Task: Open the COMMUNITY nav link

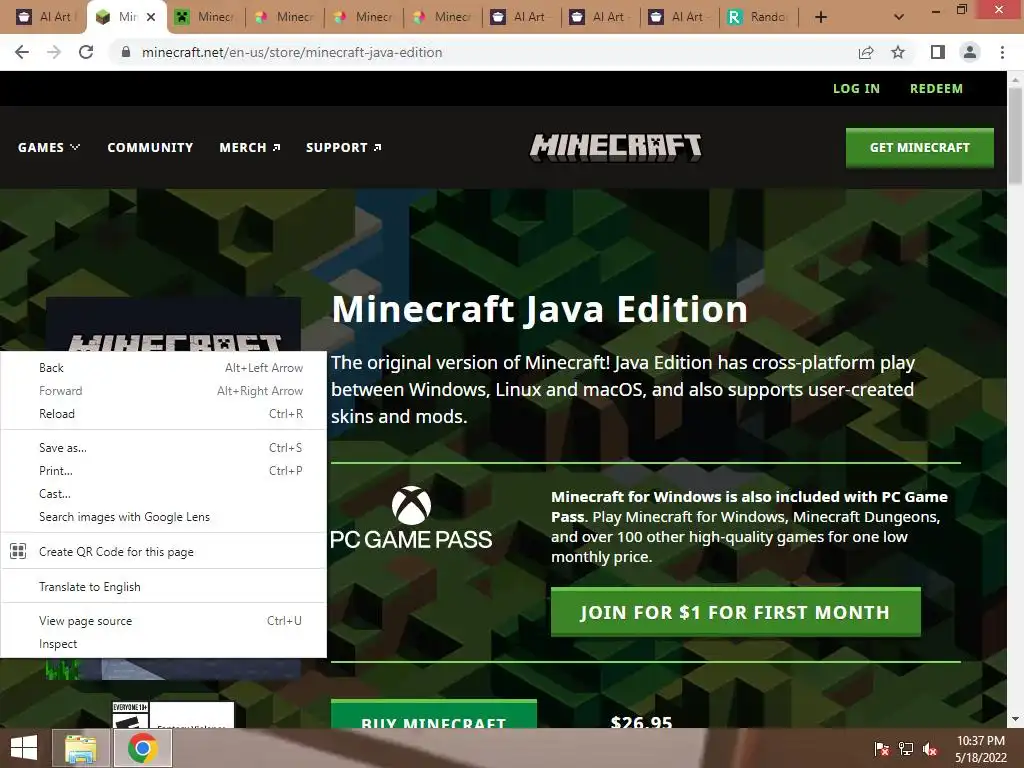Action: 150,148
